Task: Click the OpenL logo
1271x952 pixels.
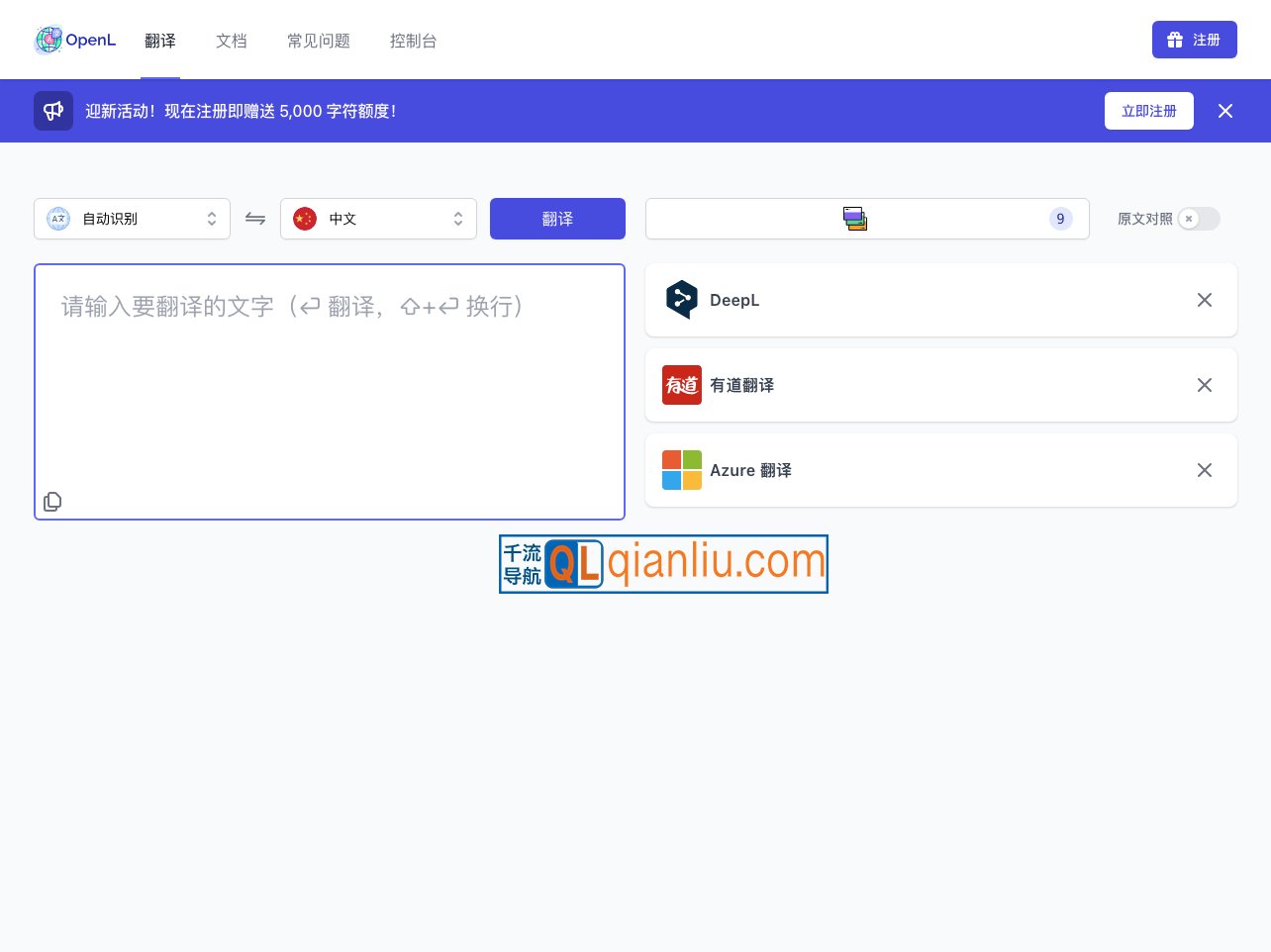Action: pos(74,40)
